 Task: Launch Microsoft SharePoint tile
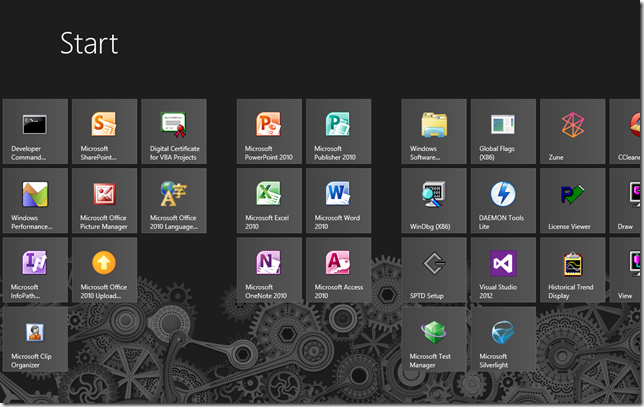(x=104, y=131)
